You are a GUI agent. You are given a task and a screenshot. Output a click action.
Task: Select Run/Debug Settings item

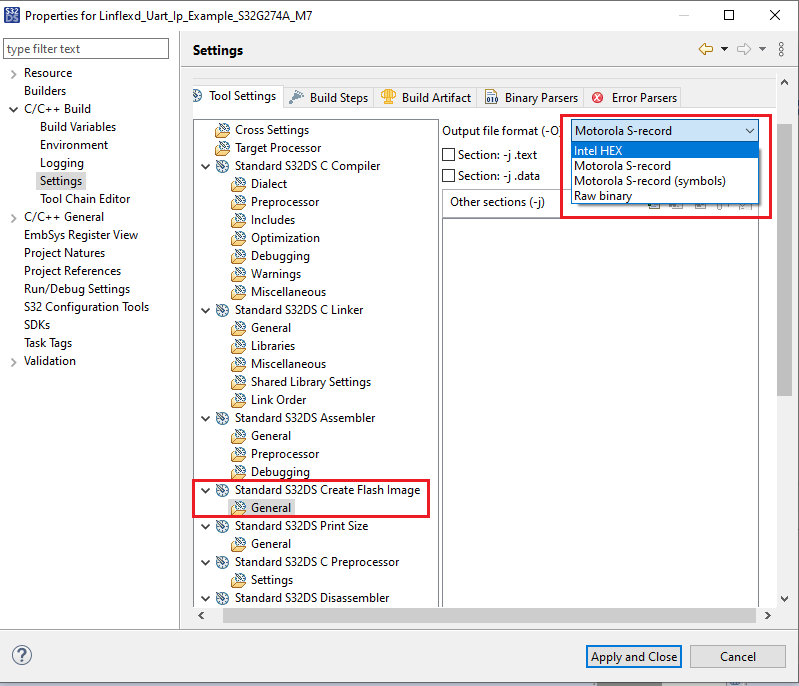click(x=77, y=289)
